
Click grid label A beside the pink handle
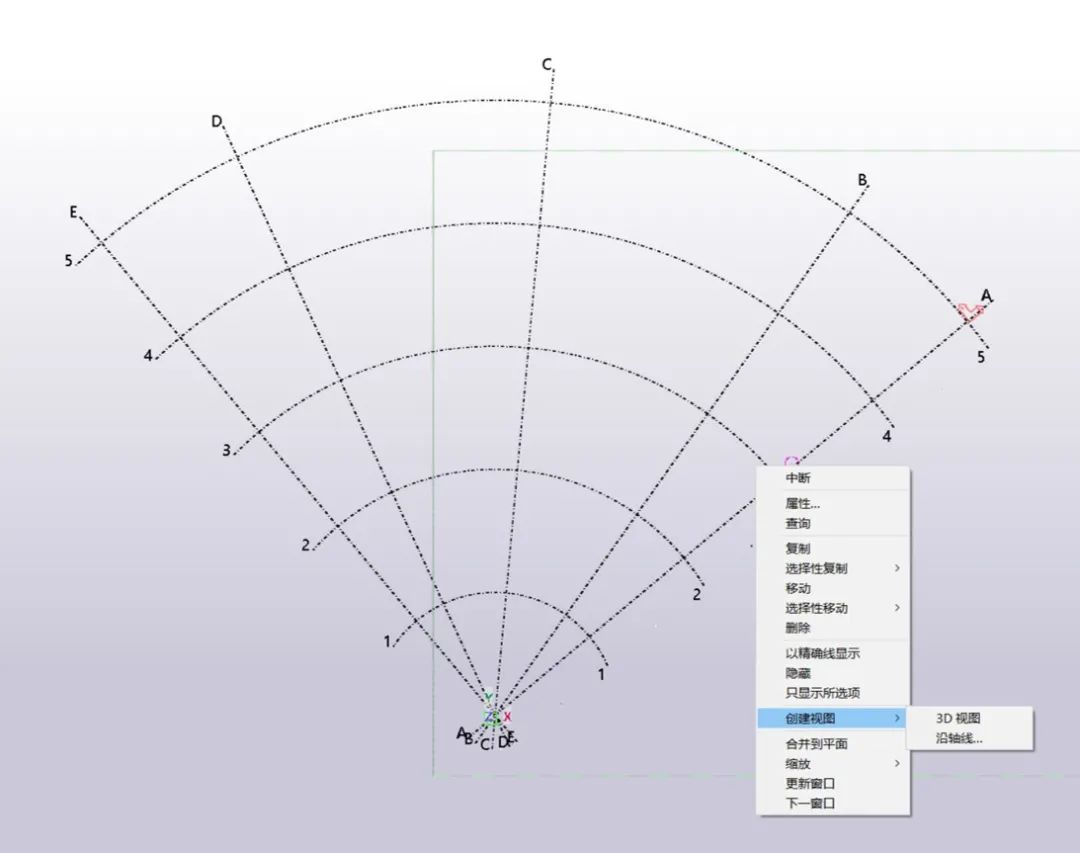986,296
